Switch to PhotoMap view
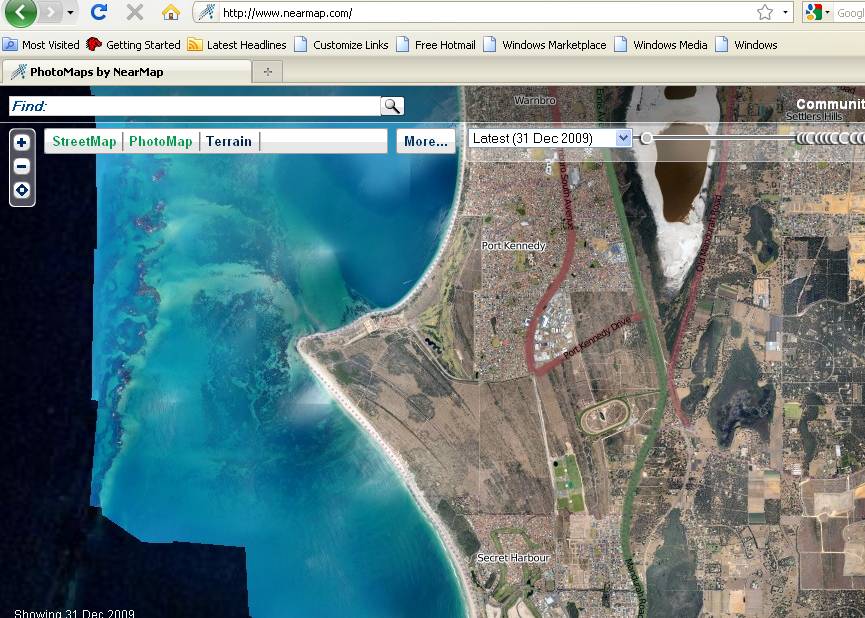The height and width of the screenshot is (618, 865). point(160,141)
